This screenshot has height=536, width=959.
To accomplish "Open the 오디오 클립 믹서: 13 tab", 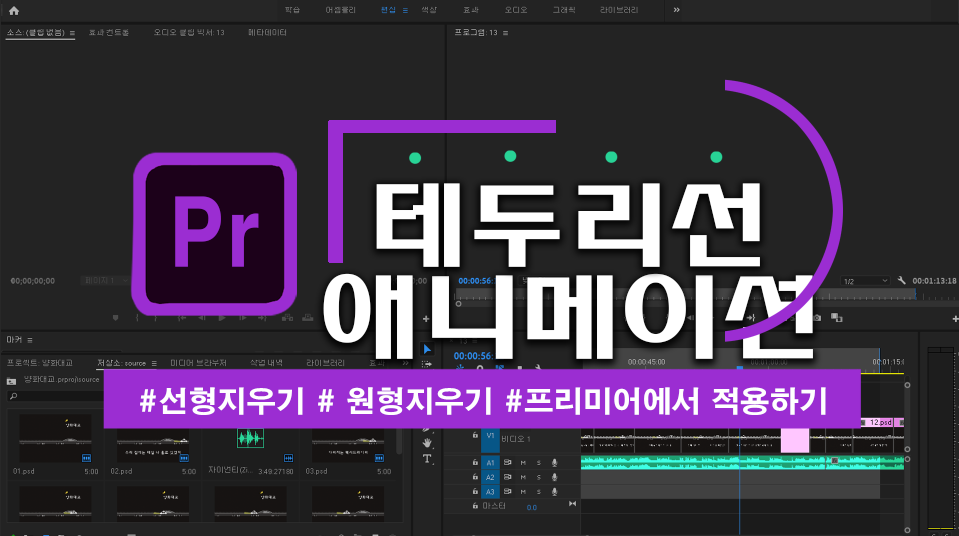I will [189, 32].
